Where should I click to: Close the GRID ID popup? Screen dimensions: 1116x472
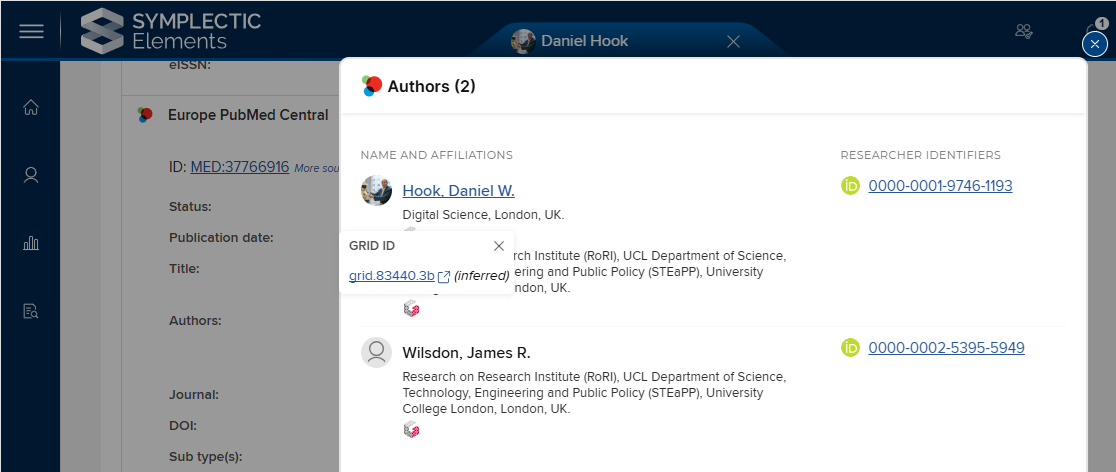(499, 246)
